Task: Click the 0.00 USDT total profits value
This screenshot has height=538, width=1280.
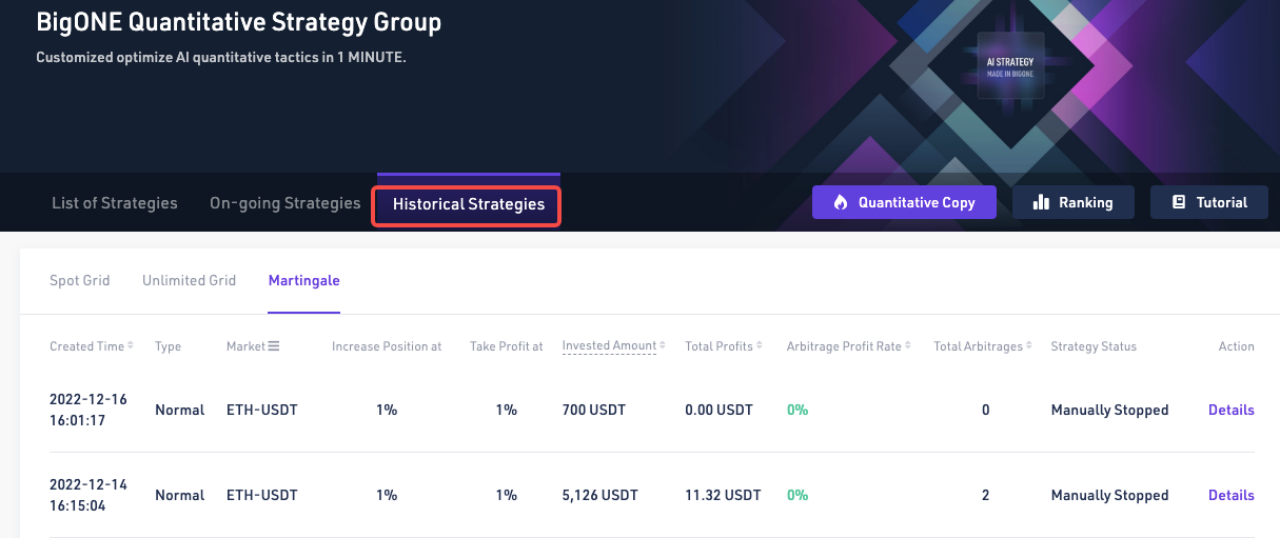Action: 719,410
